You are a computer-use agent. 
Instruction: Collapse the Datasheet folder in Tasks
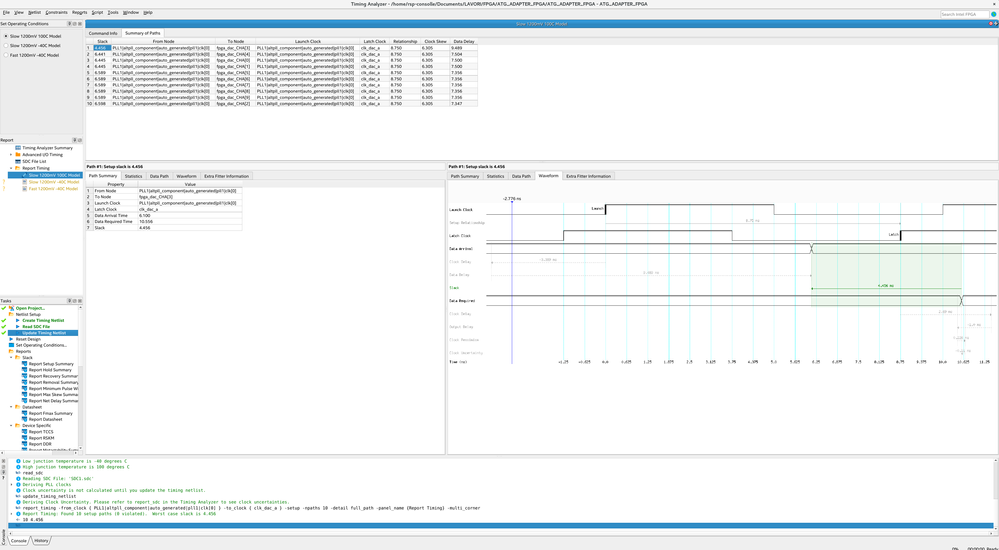pos(11,407)
